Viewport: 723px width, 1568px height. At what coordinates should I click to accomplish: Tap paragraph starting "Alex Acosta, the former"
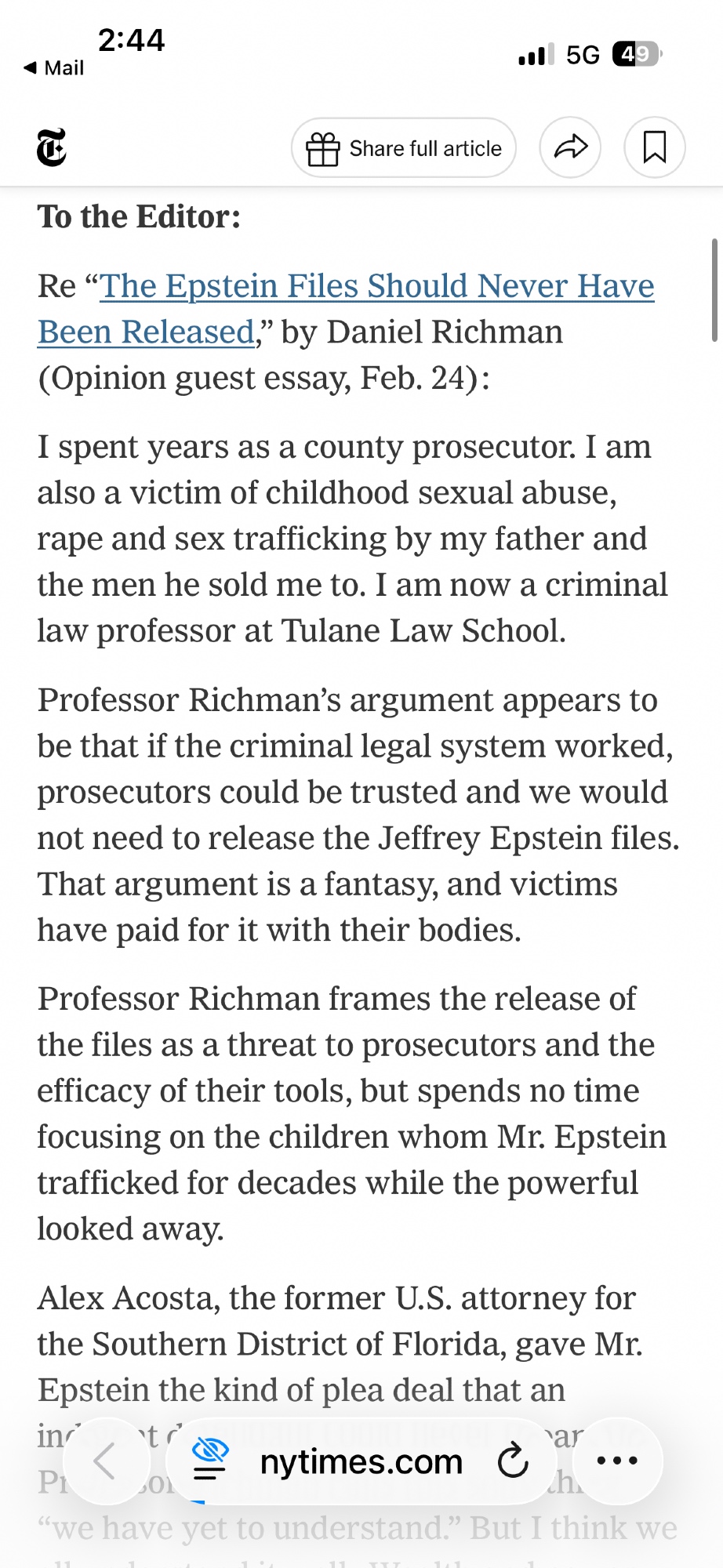tap(340, 1344)
